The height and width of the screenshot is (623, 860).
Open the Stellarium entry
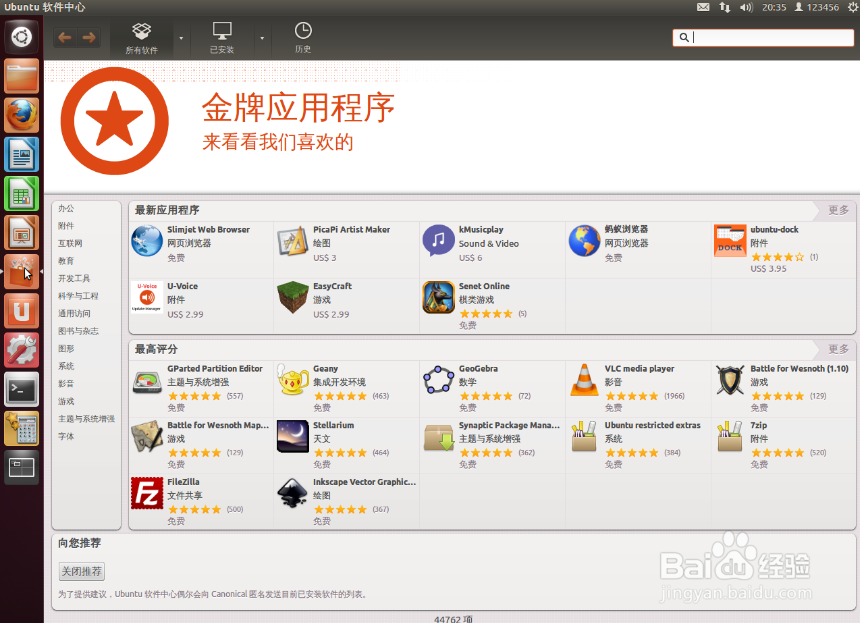[293, 436]
